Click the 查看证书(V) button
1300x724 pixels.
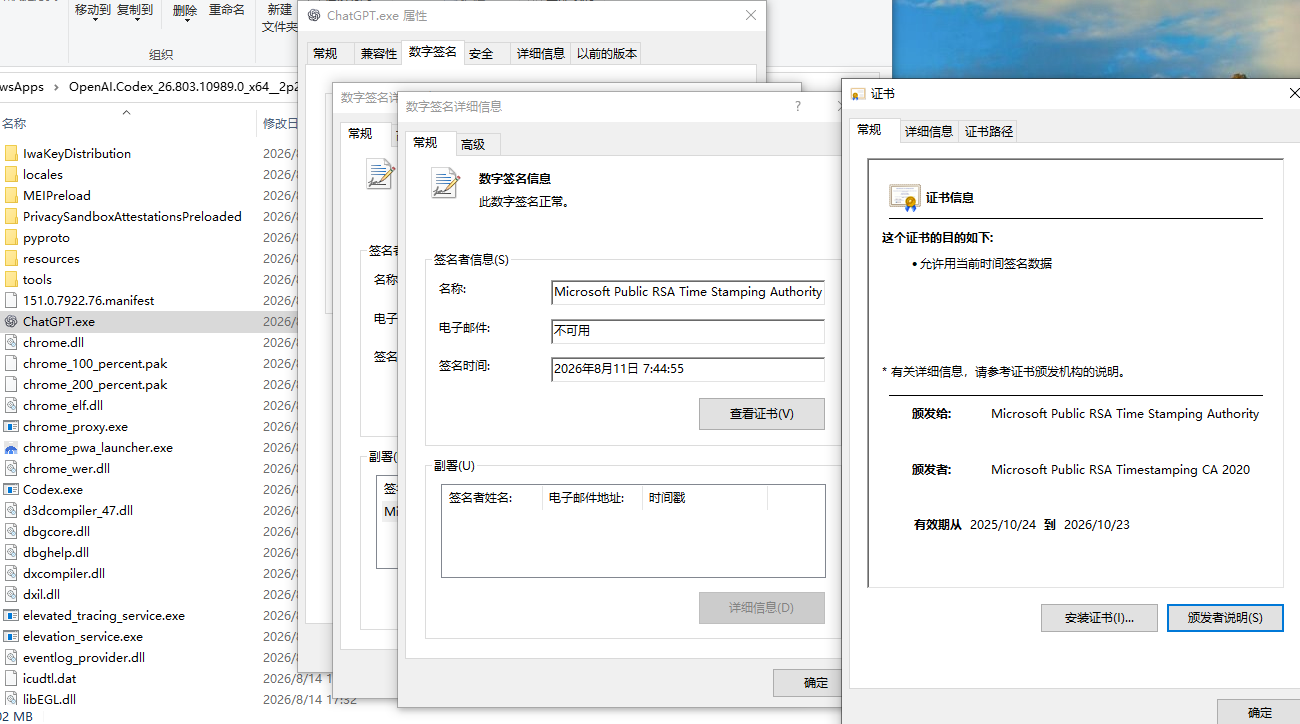(x=762, y=414)
